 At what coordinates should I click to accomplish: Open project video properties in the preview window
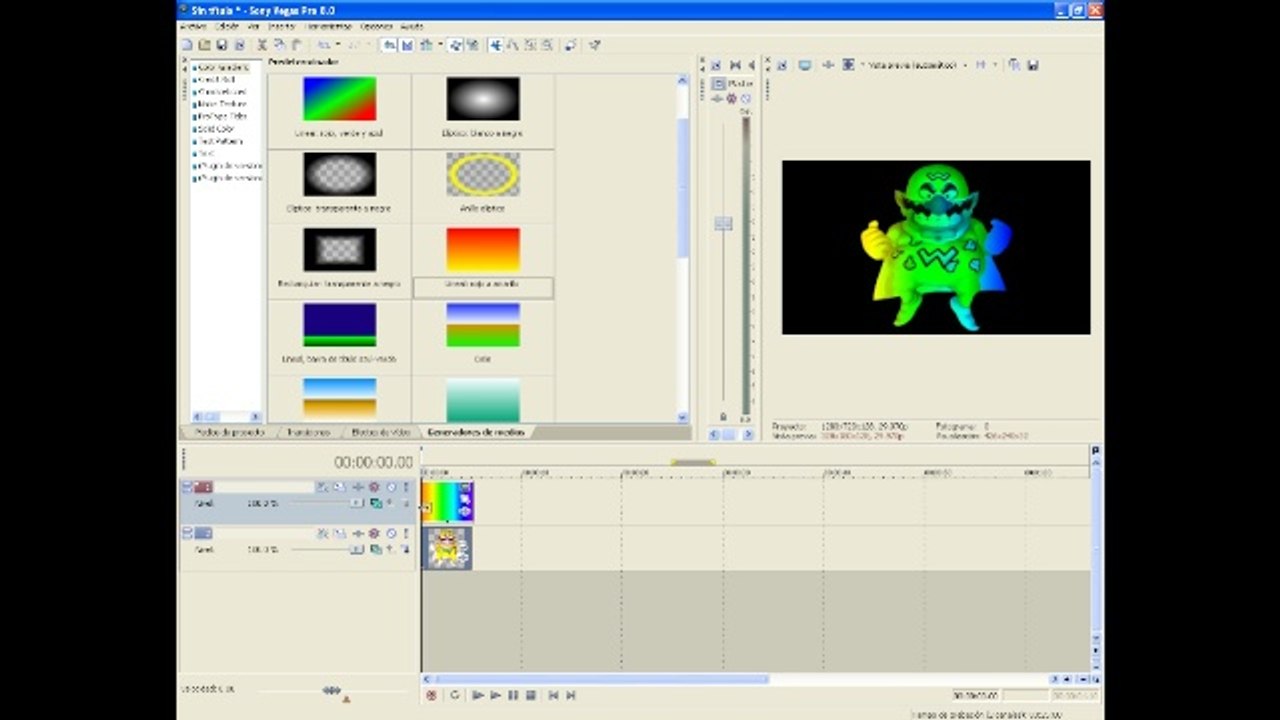coord(782,65)
